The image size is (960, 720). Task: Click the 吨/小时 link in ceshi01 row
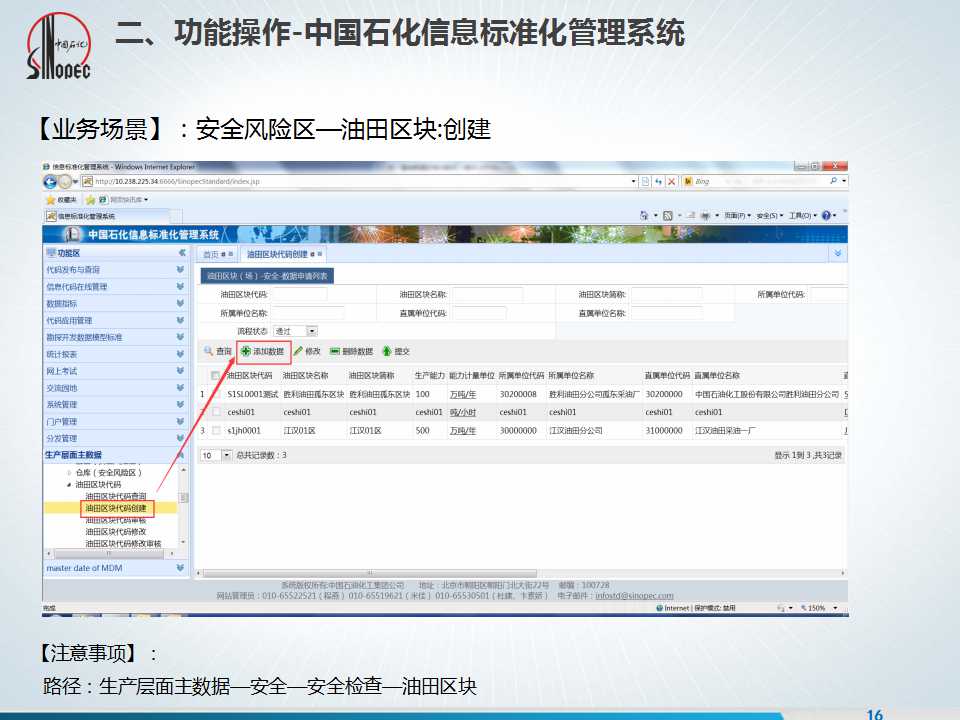click(463, 413)
